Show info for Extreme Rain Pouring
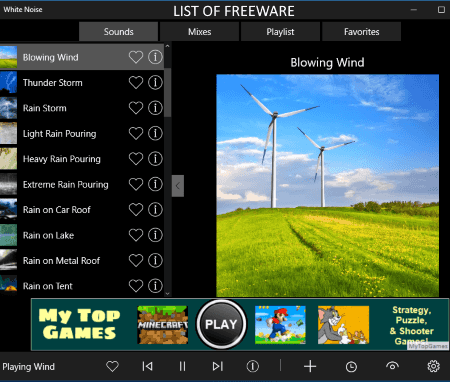 coord(155,184)
